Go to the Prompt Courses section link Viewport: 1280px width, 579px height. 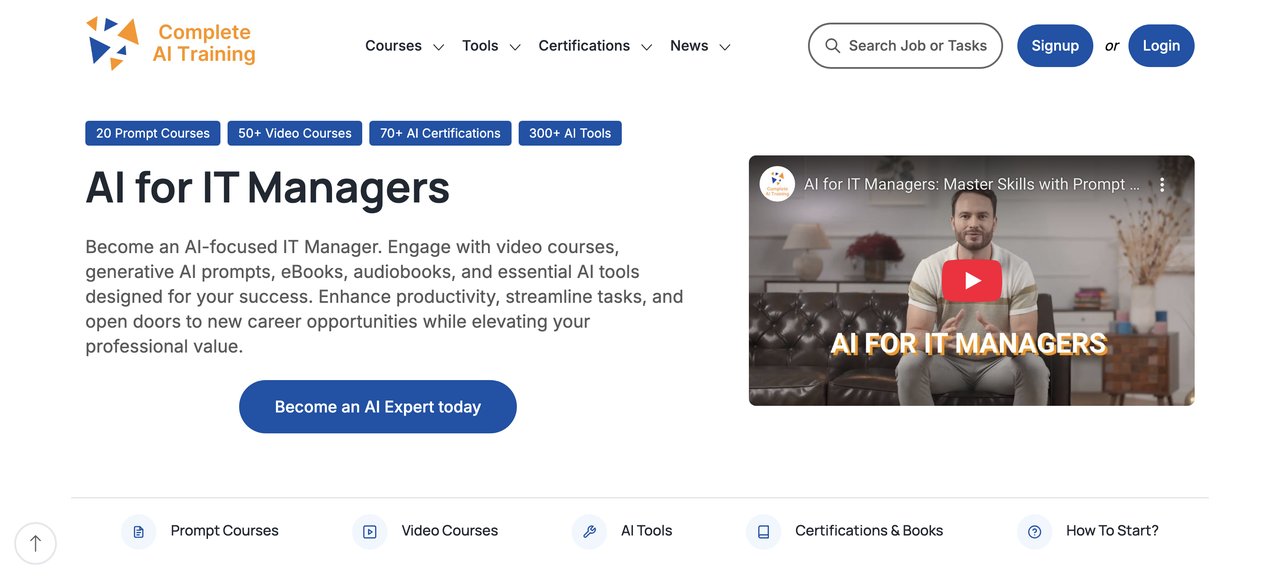pos(225,531)
